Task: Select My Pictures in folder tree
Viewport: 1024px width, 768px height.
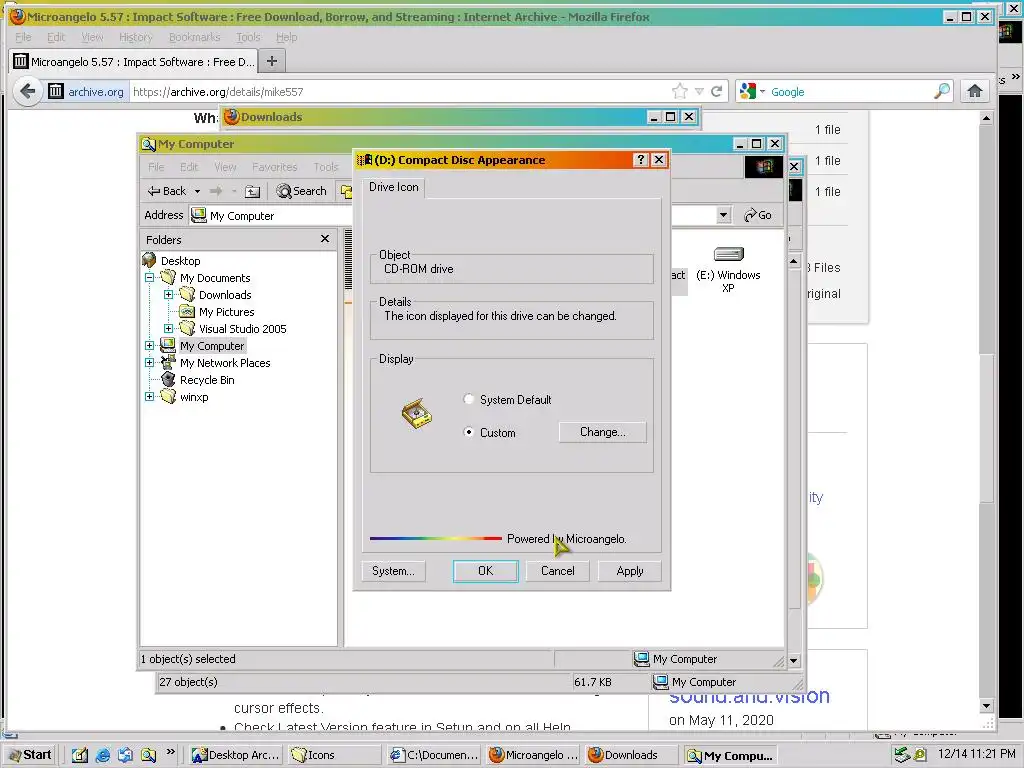Action: 226,312
